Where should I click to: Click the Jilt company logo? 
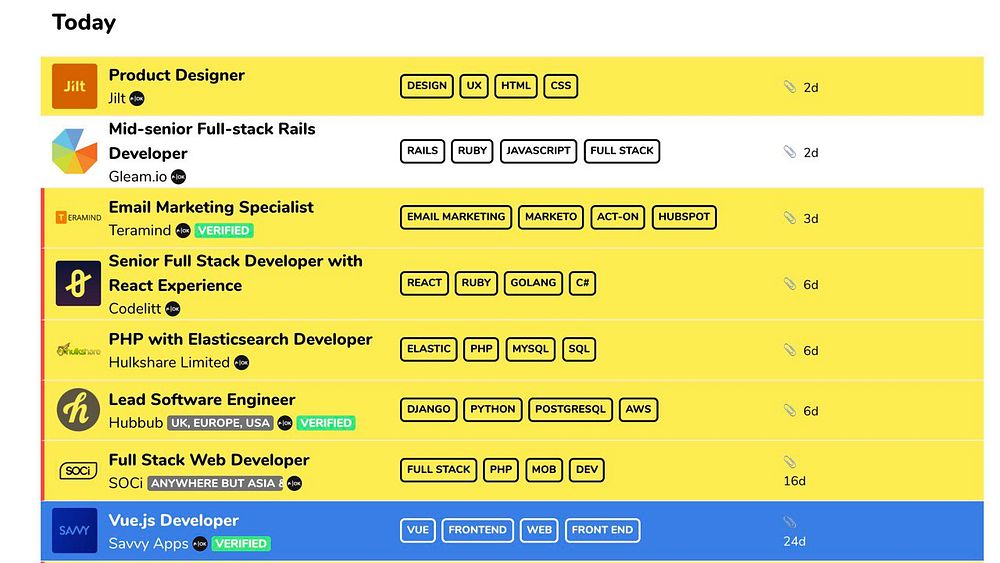[74, 86]
